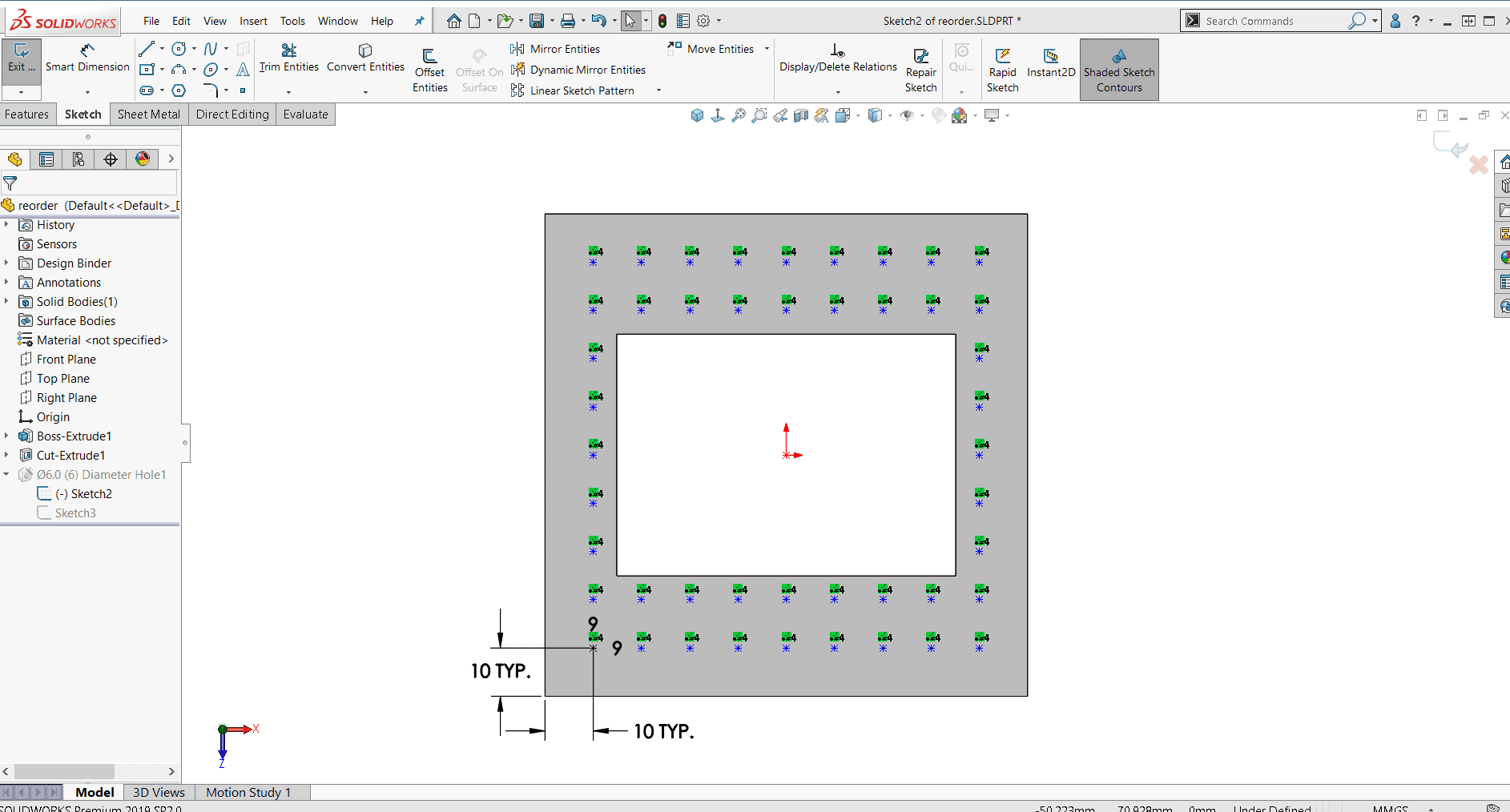Expand the Solid Bodies(1) node
This screenshot has width=1510, height=812.
[x=6, y=302]
